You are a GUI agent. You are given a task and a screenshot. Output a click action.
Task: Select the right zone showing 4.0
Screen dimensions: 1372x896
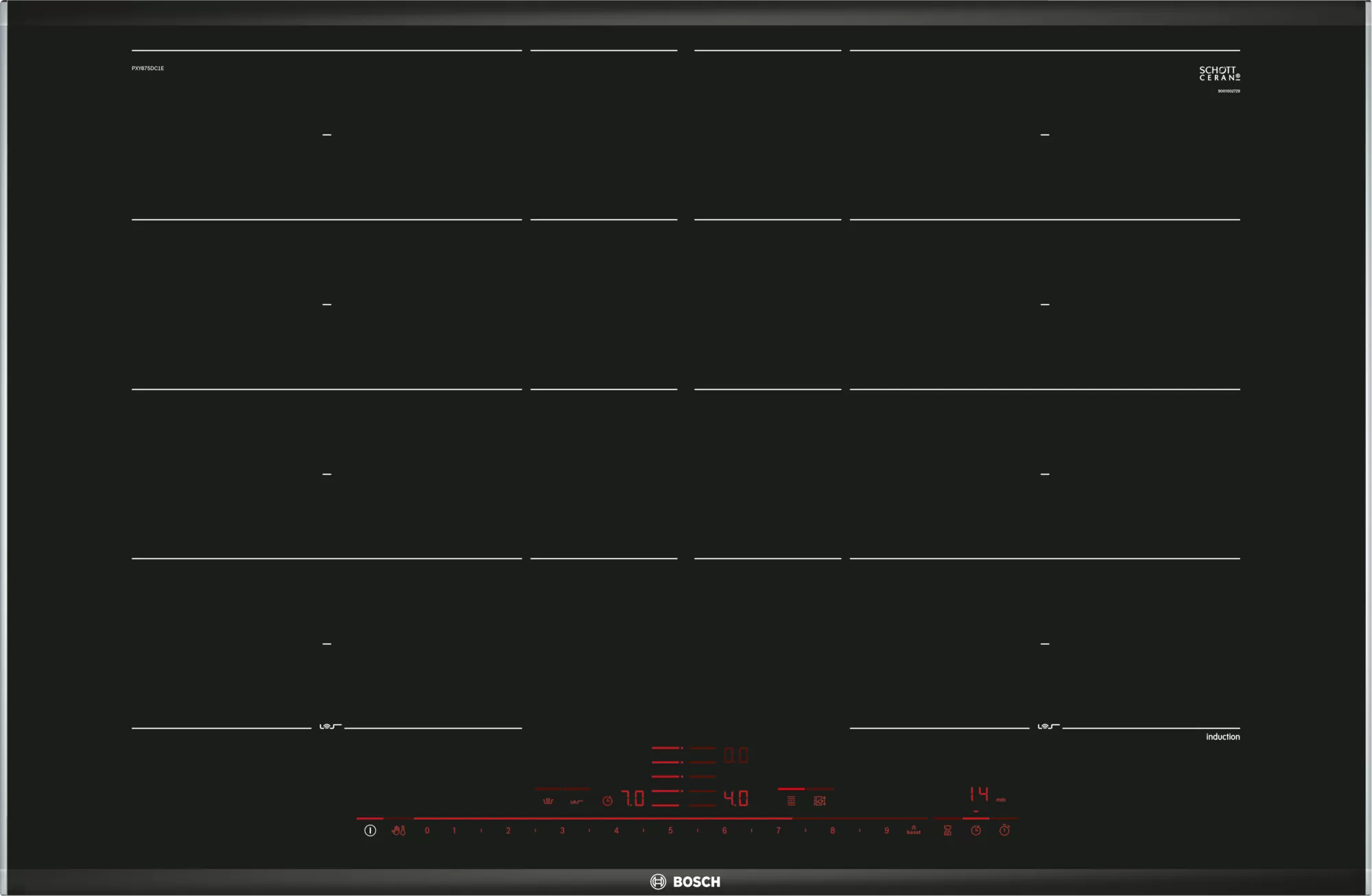(x=736, y=799)
